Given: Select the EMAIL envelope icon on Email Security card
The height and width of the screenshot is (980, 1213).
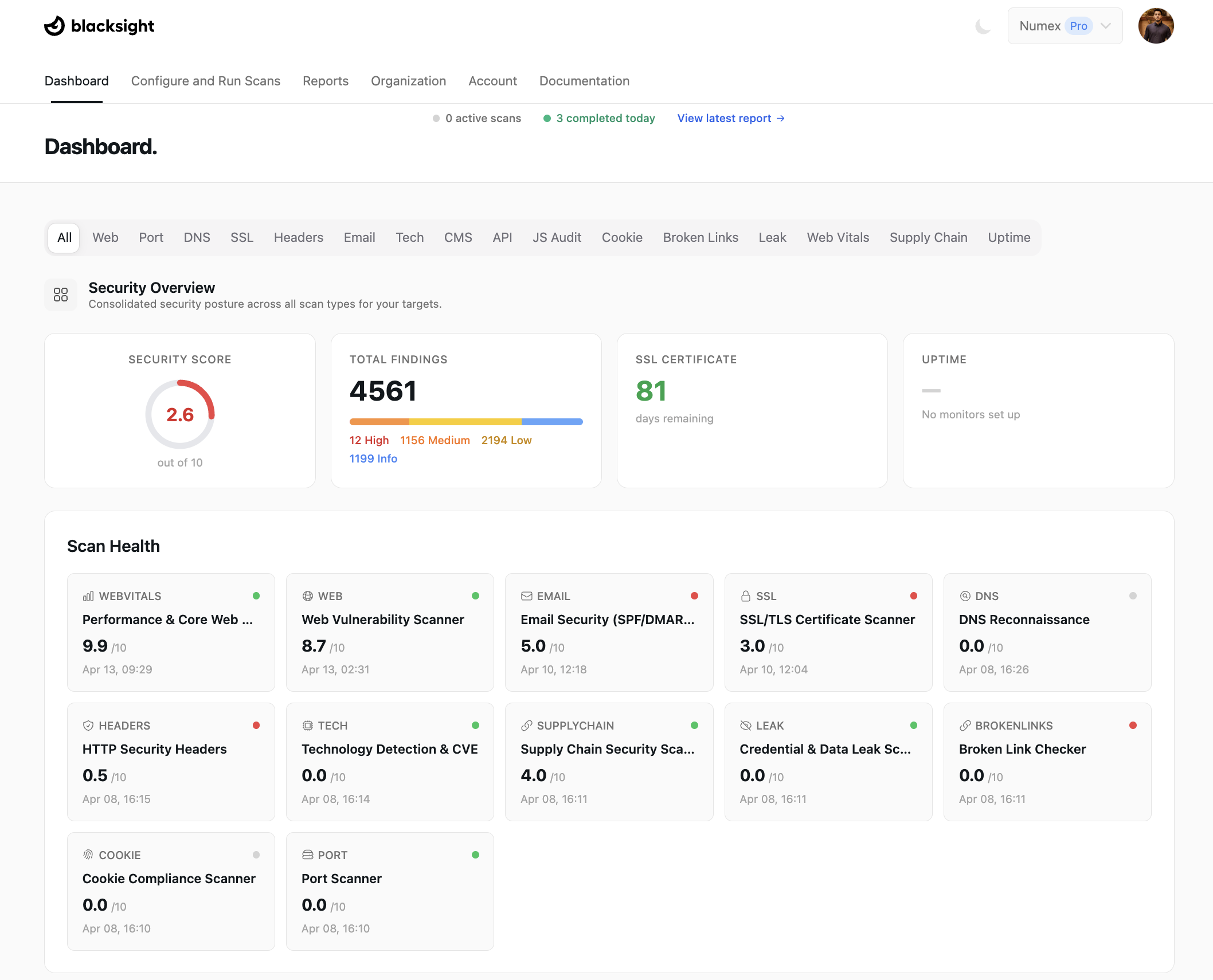Looking at the screenshot, I should (x=527, y=596).
